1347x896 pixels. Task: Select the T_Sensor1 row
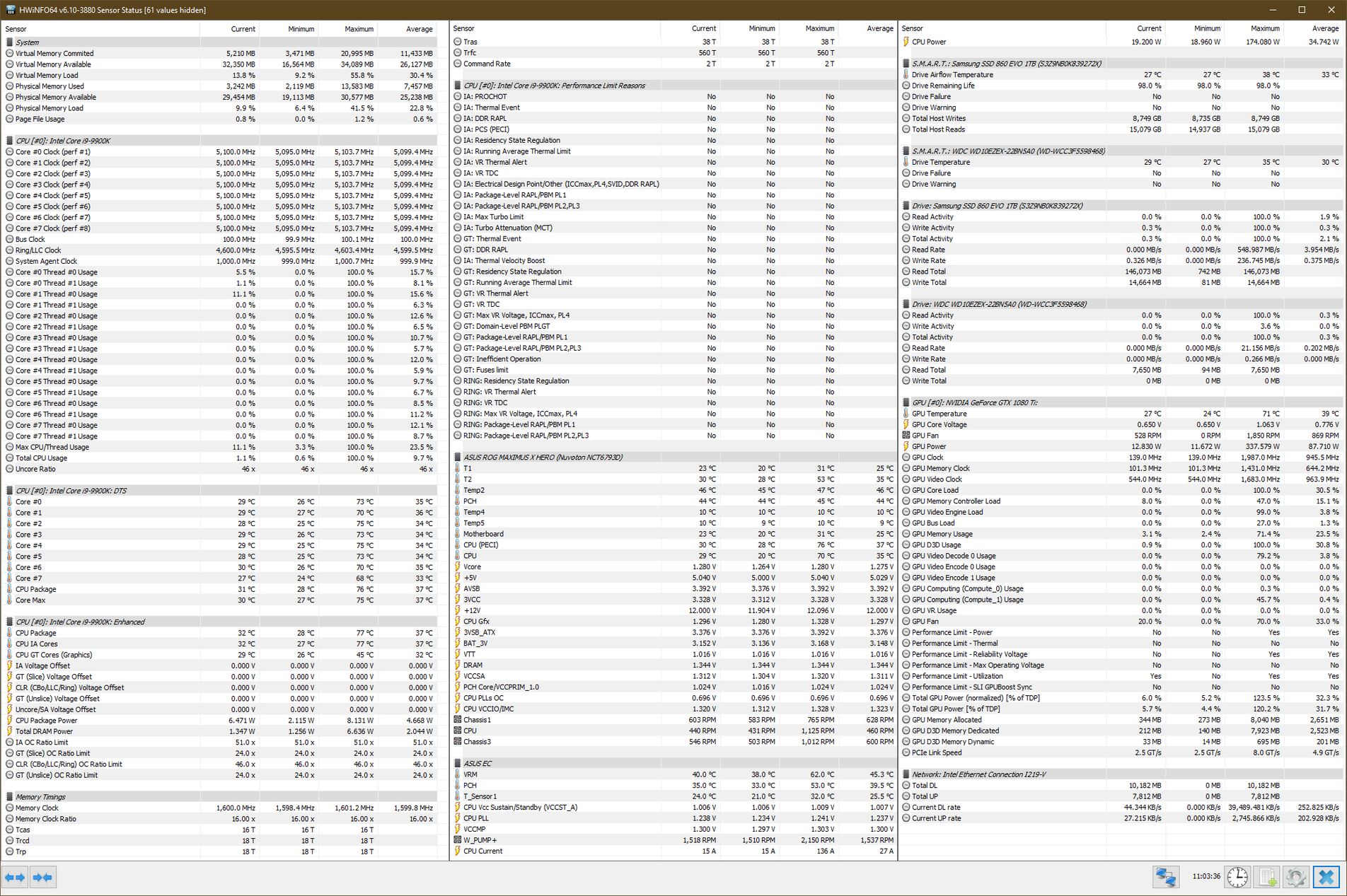(x=673, y=796)
